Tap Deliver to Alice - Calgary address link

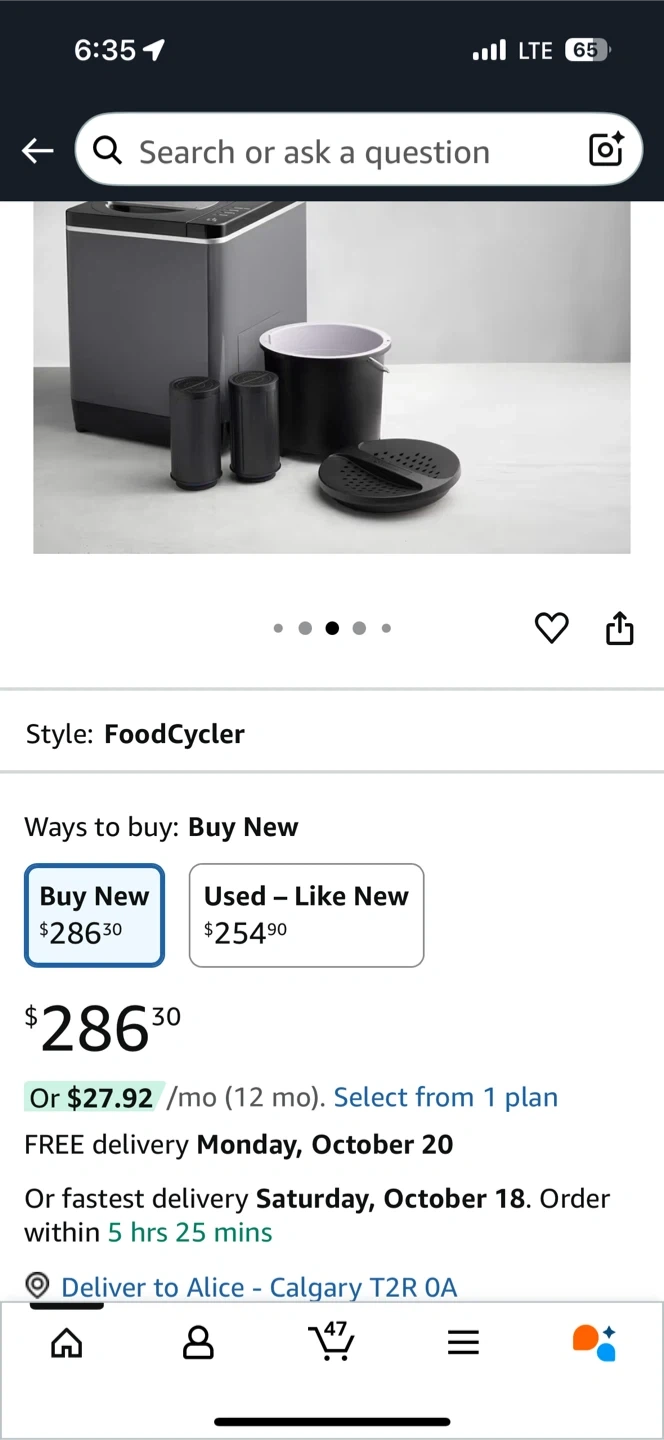point(259,1287)
